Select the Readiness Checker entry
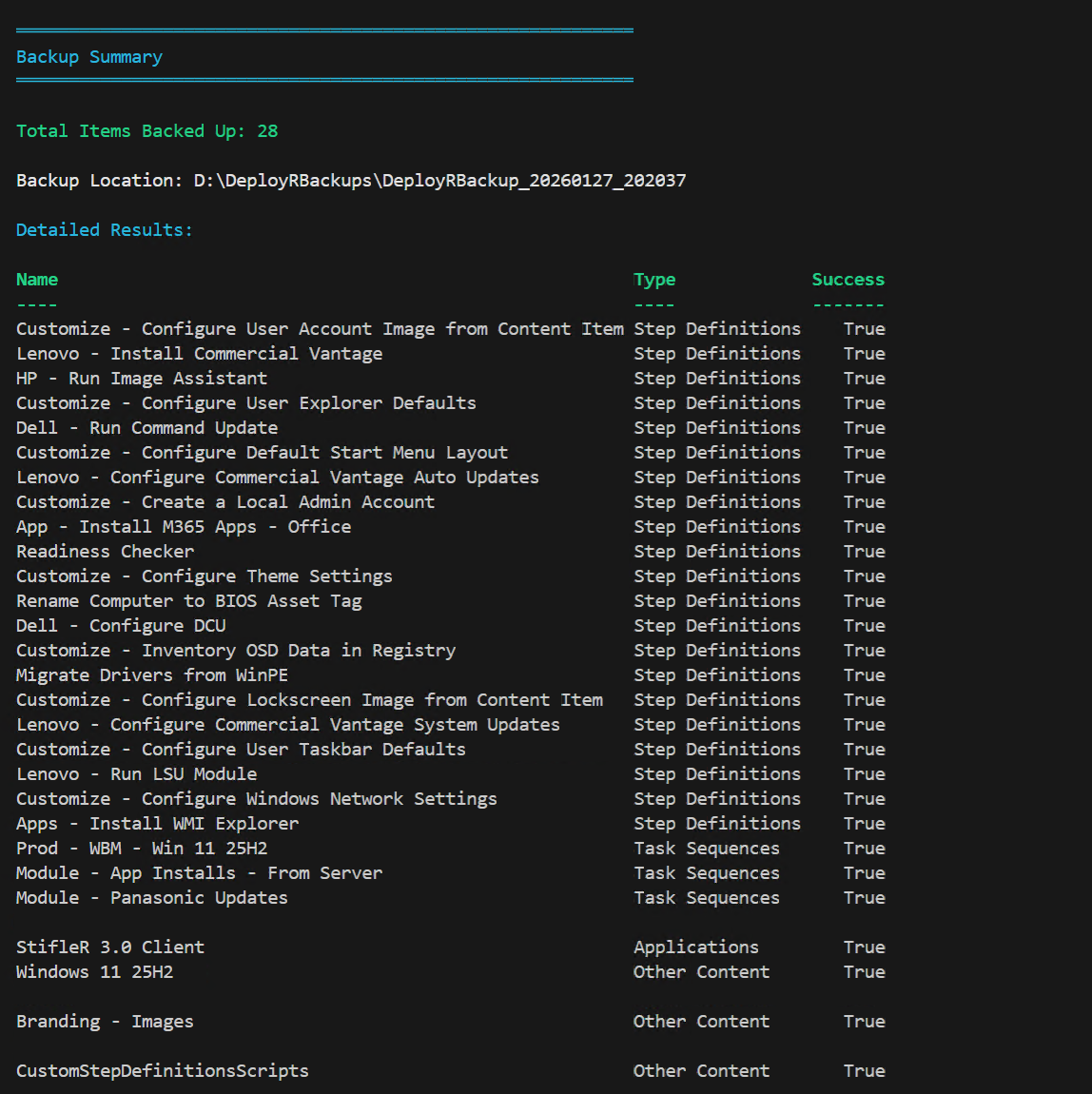1092x1094 pixels. 105,552
